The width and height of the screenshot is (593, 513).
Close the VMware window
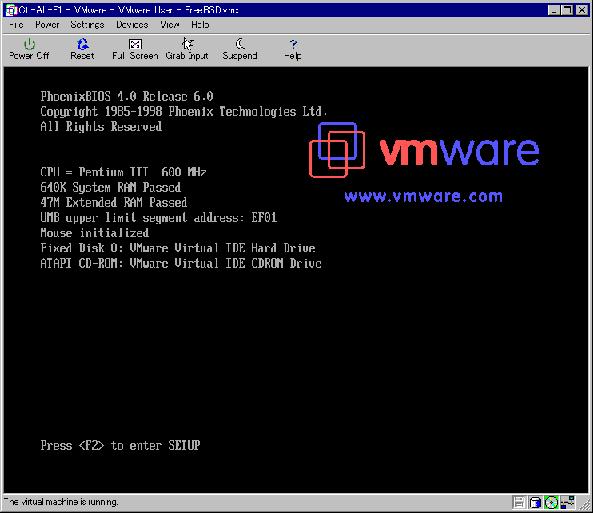pos(582,10)
